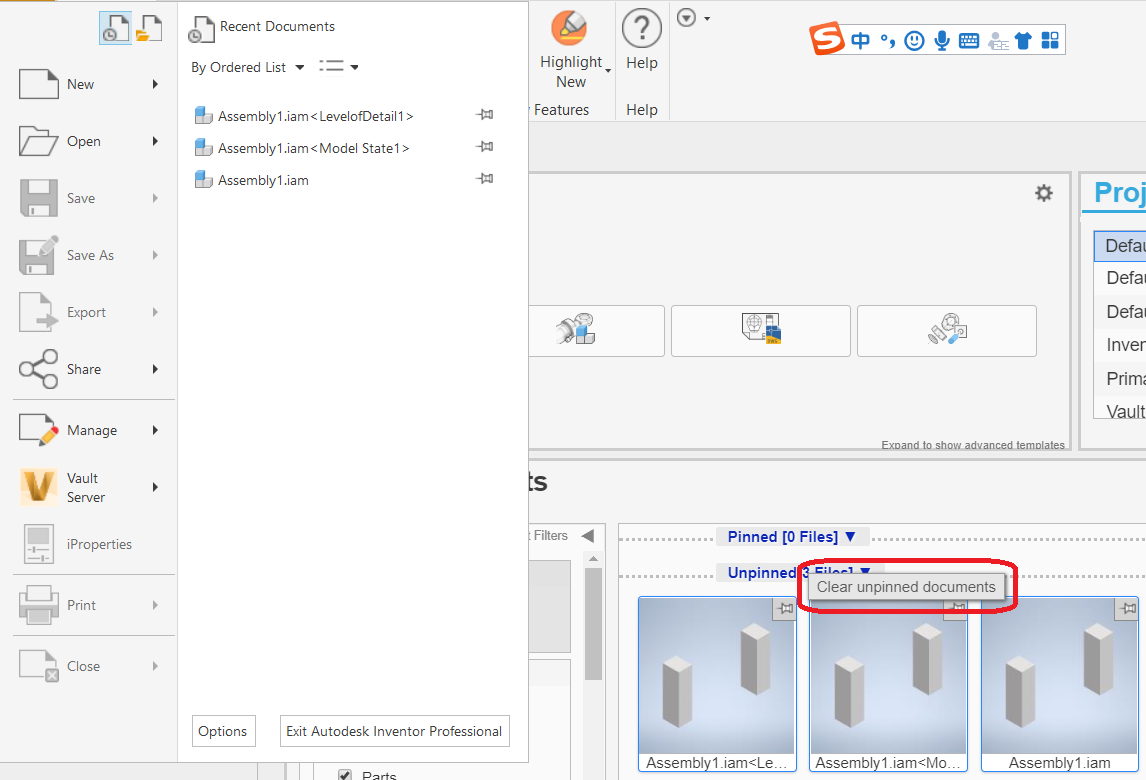Select Manage in application menu
Screen dimensions: 1146x780
[92, 430]
